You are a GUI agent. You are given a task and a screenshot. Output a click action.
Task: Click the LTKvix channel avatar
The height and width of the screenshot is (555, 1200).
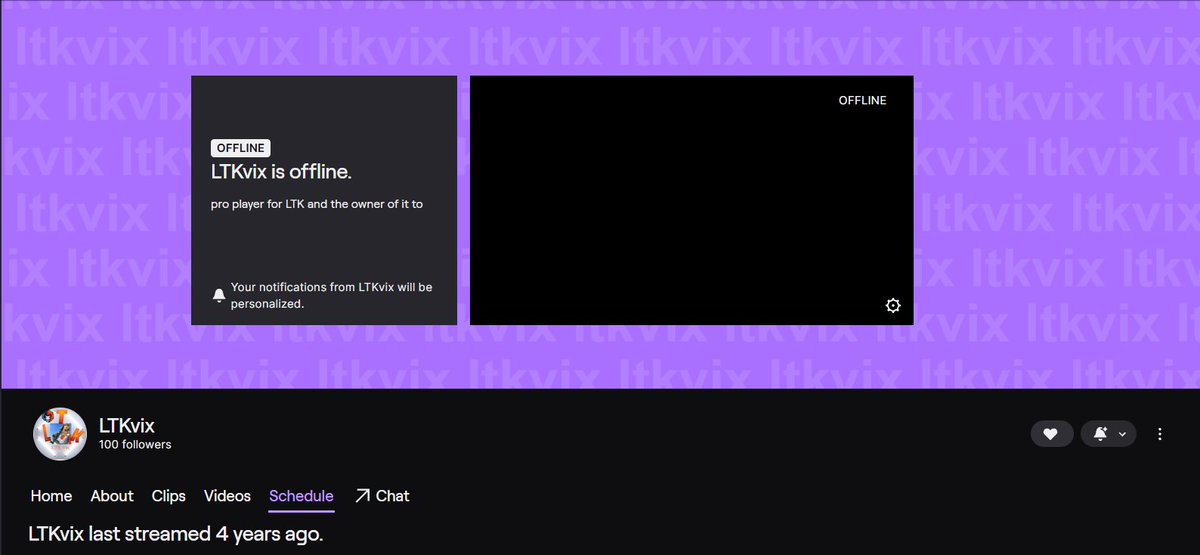(60, 434)
